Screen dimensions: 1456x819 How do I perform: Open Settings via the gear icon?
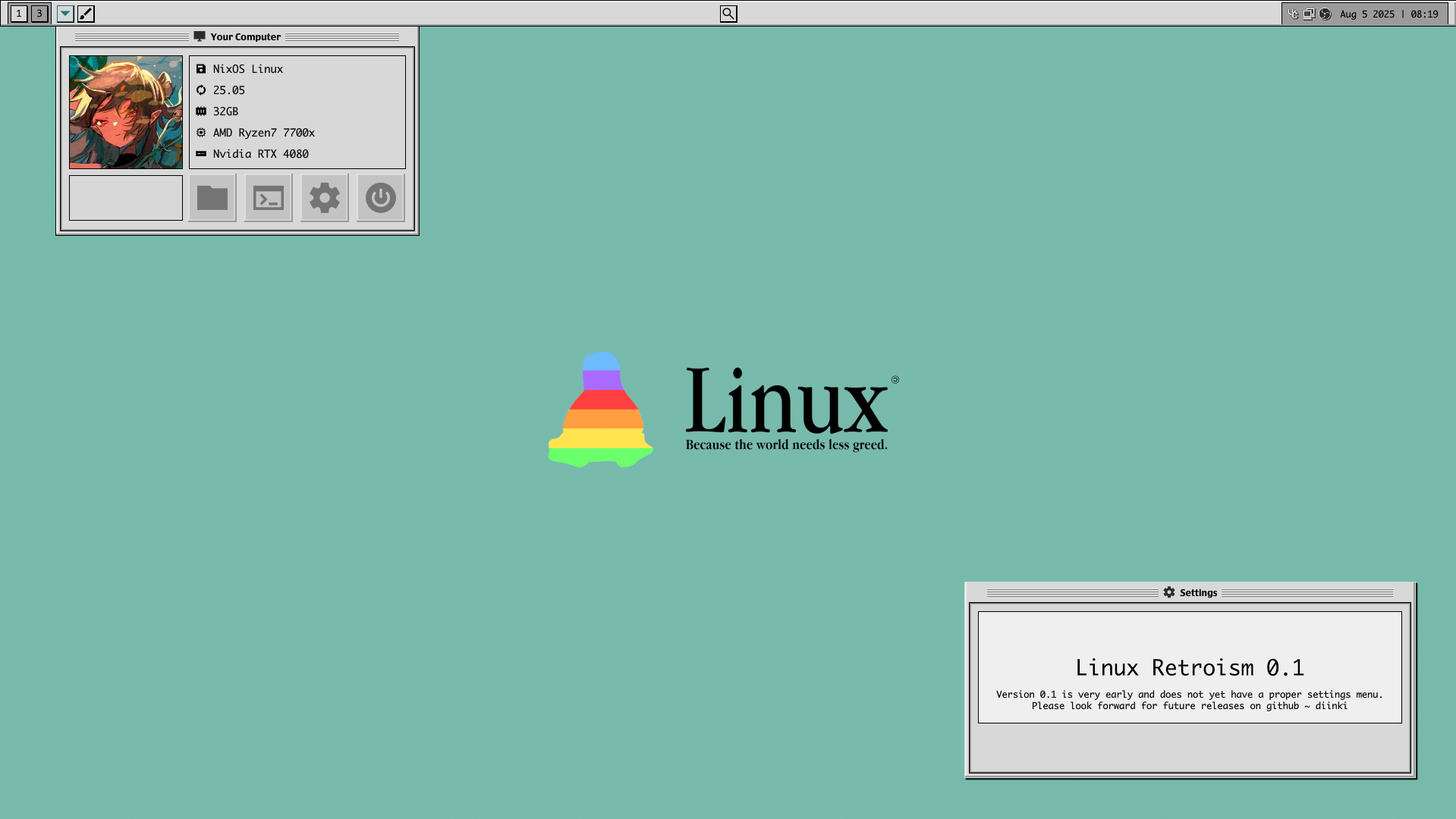point(324,197)
